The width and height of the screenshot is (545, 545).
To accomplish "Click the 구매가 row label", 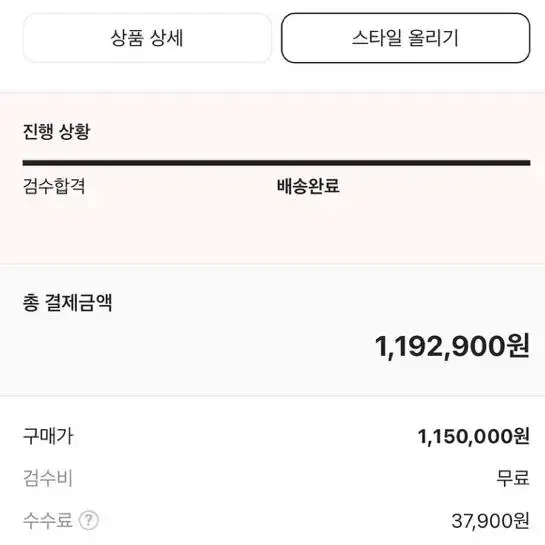I will point(48,436).
